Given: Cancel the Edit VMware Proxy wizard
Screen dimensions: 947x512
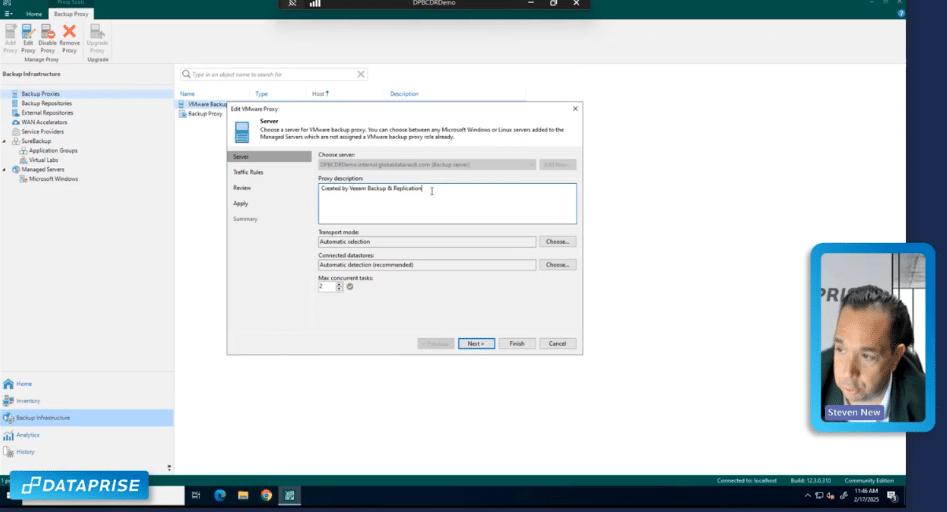Looking at the screenshot, I should (x=557, y=344).
